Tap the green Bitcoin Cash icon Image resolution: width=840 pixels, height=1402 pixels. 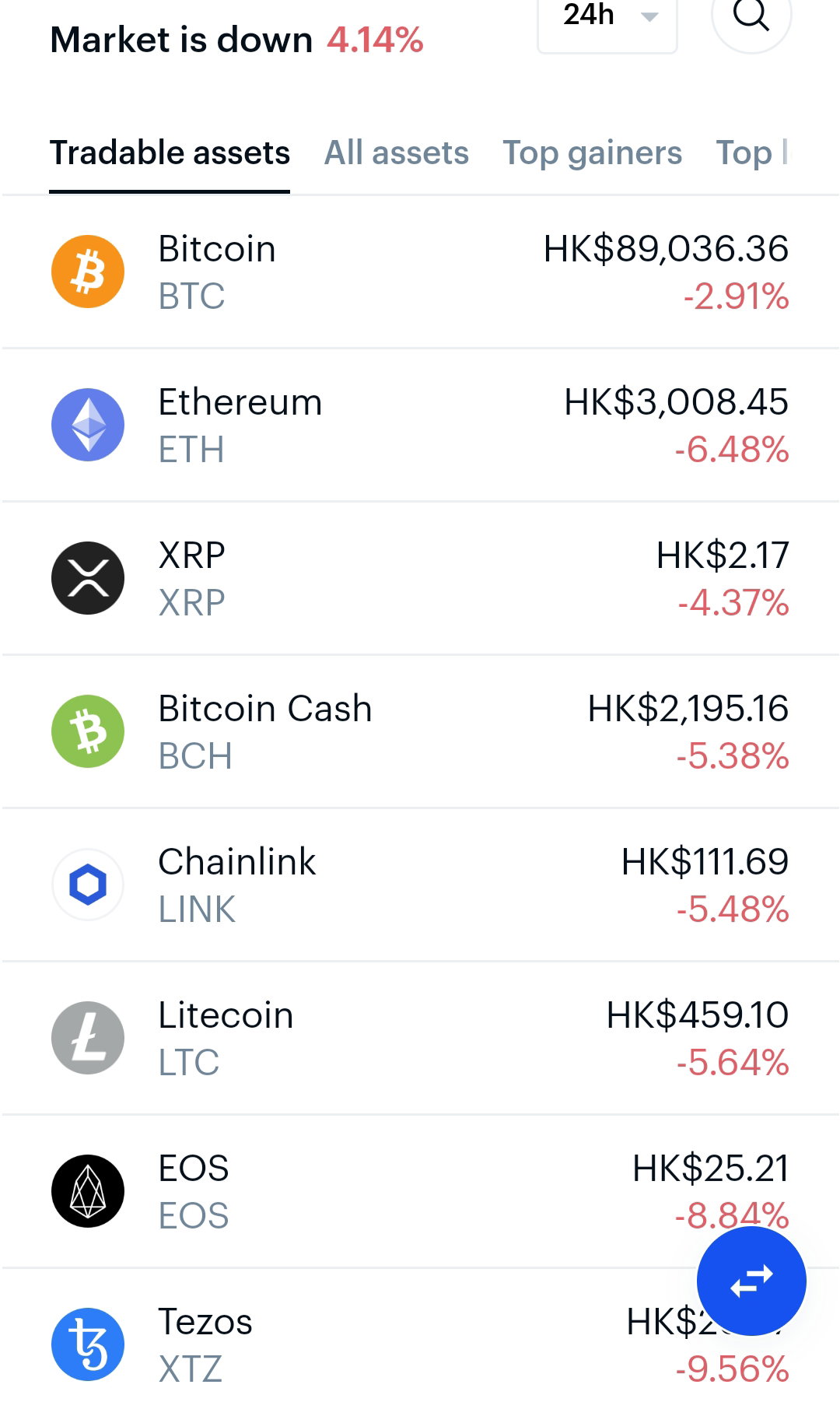point(88,731)
